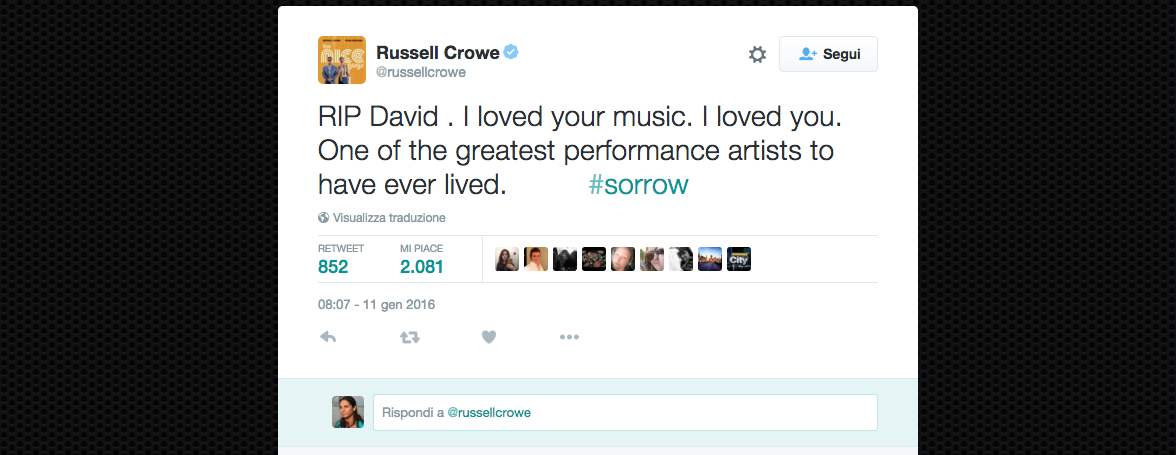The image size is (1176, 455).
Task: Click the tweet timestamp 08:07 - 11 gen 2016
Action: point(376,304)
